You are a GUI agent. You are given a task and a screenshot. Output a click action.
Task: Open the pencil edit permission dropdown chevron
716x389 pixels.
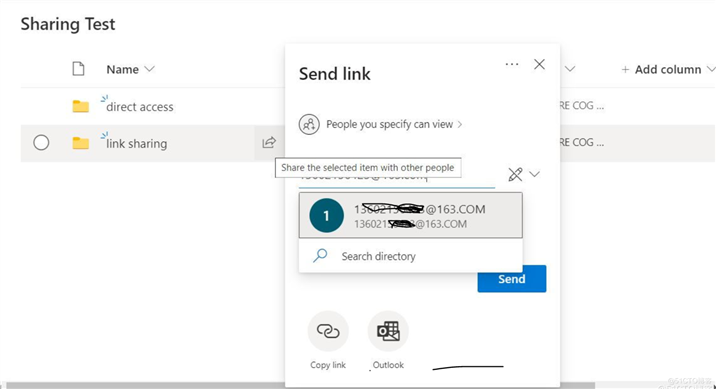[534, 174]
